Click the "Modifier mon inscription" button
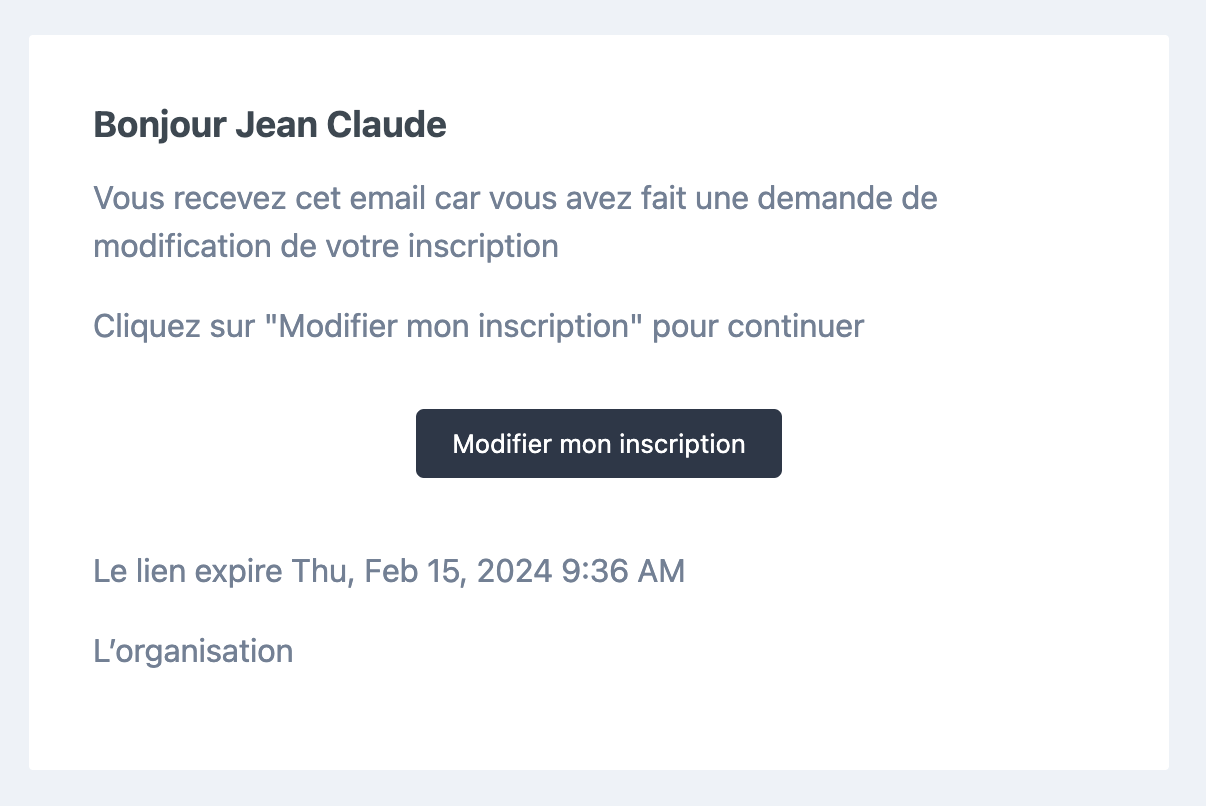The width and height of the screenshot is (1206, 806). tap(598, 444)
